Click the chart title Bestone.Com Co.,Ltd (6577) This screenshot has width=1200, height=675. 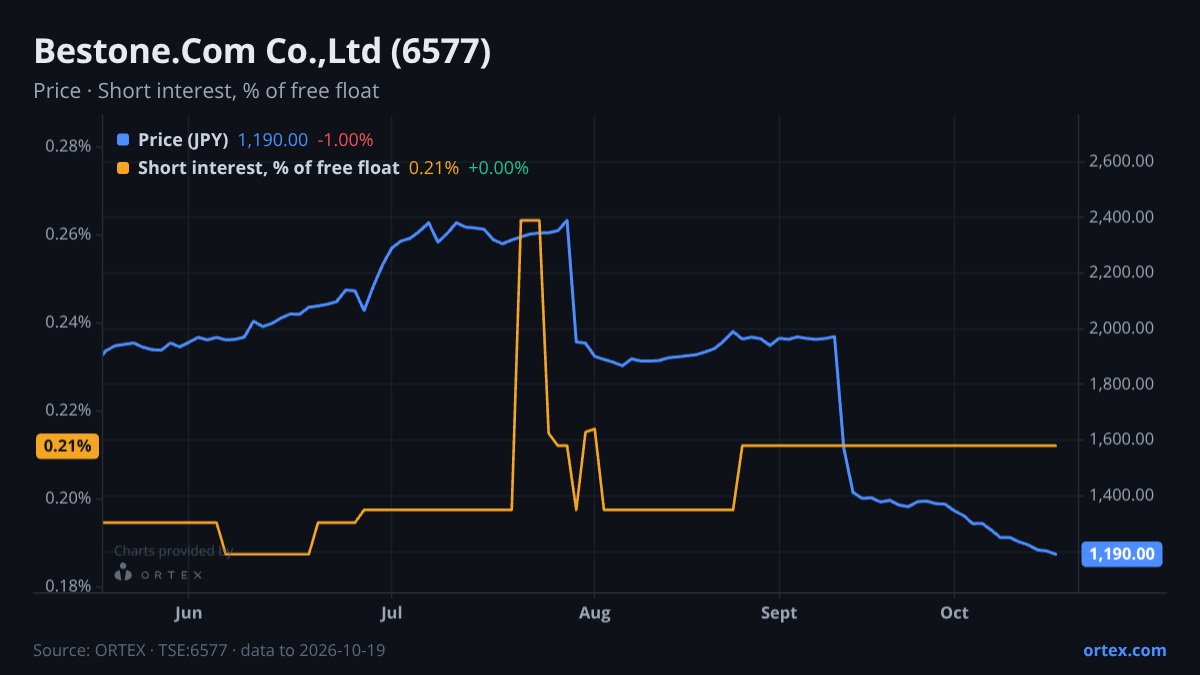[262, 52]
